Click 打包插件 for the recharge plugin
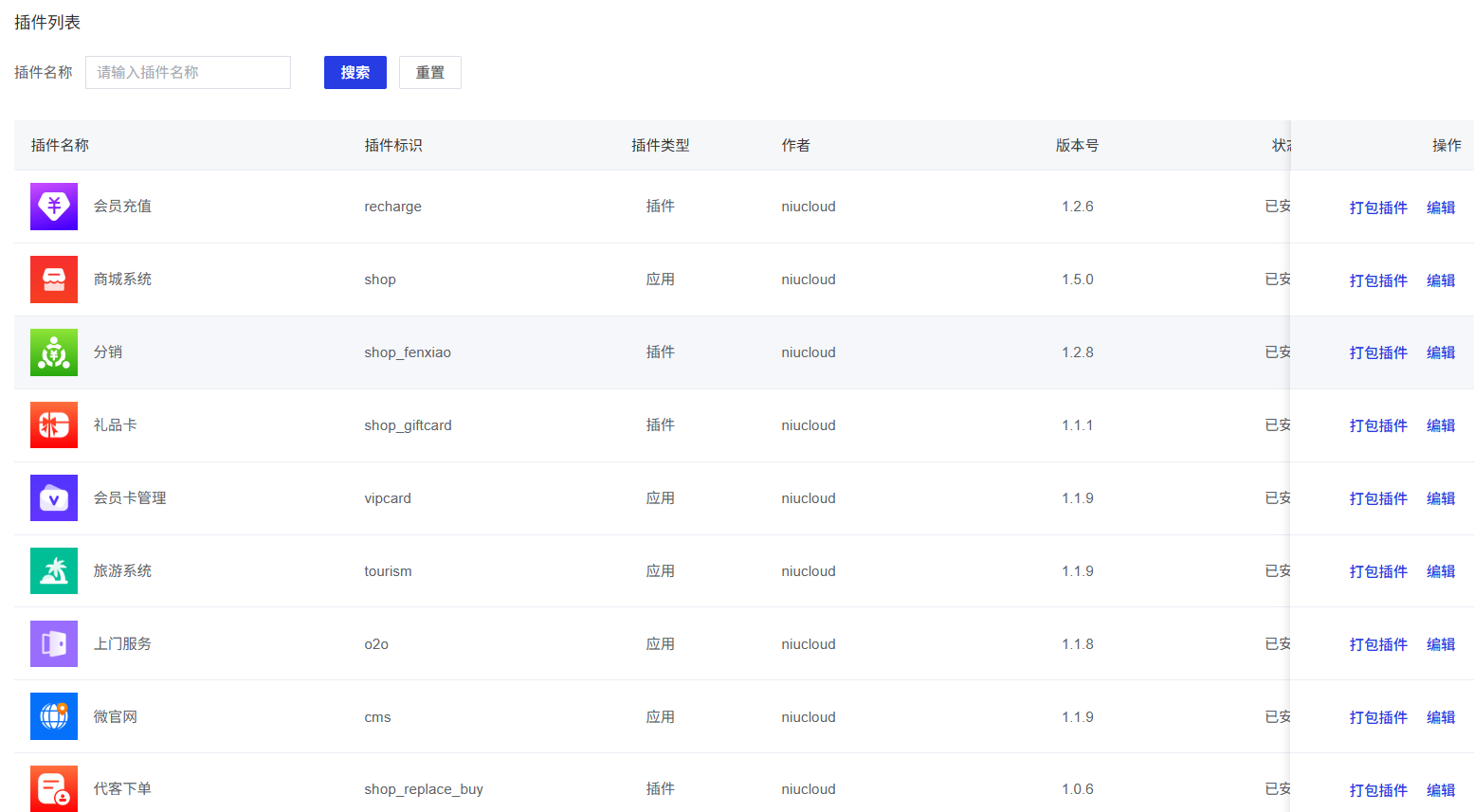1474x812 pixels. coord(1378,208)
